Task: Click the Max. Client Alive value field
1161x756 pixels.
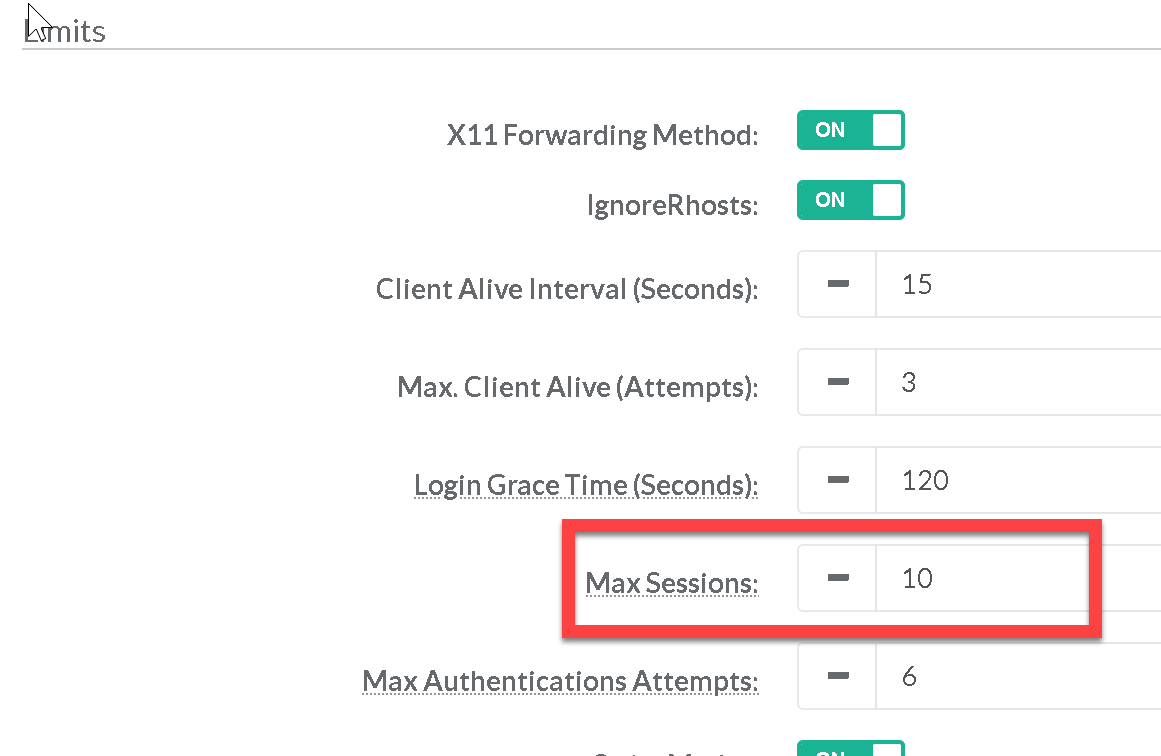Action: pyautogui.click(x=1015, y=383)
